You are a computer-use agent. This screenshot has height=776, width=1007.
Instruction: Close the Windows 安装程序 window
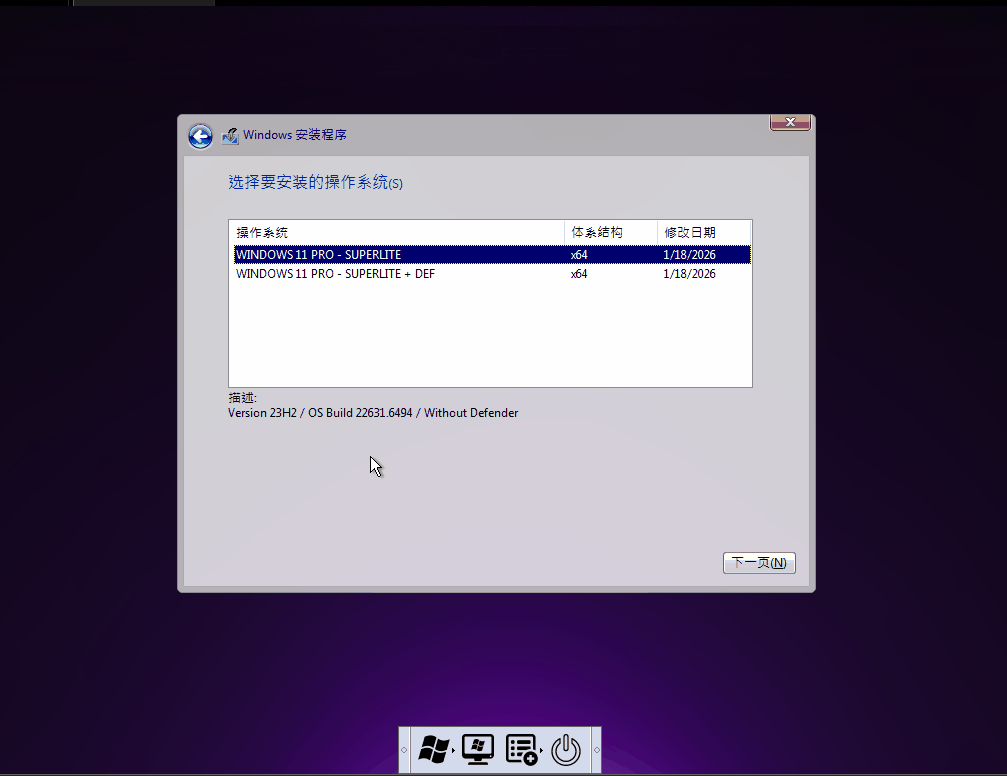789,121
